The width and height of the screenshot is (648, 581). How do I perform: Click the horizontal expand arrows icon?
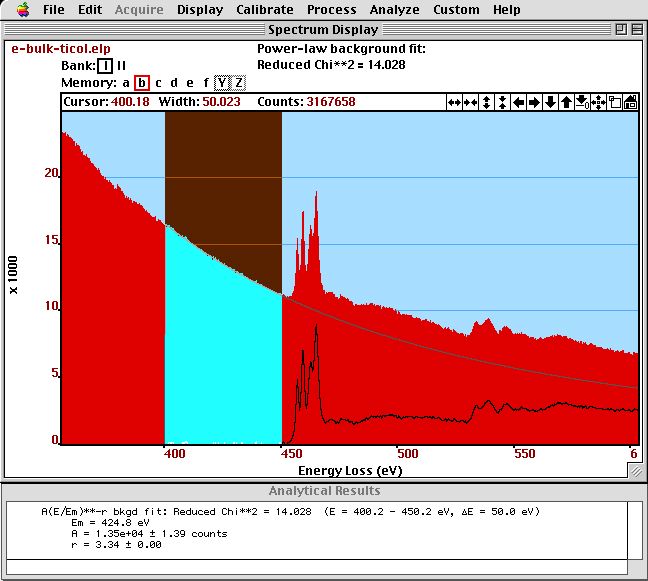click(454, 102)
